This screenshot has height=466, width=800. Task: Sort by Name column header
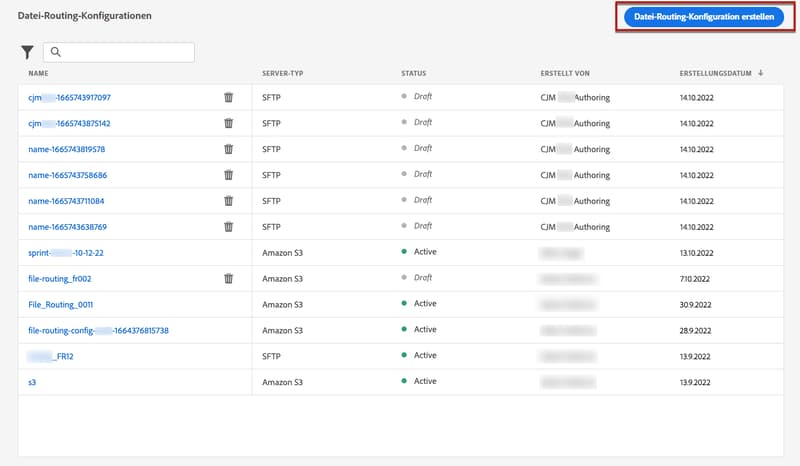[x=38, y=73]
